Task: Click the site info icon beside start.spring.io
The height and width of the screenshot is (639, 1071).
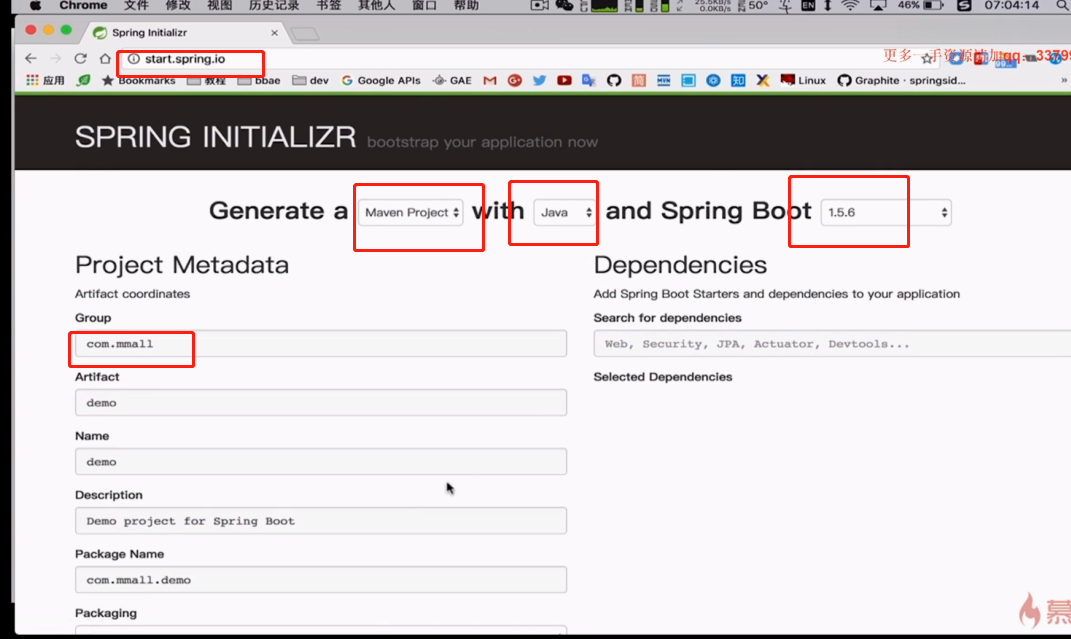Action: [134, 59]
